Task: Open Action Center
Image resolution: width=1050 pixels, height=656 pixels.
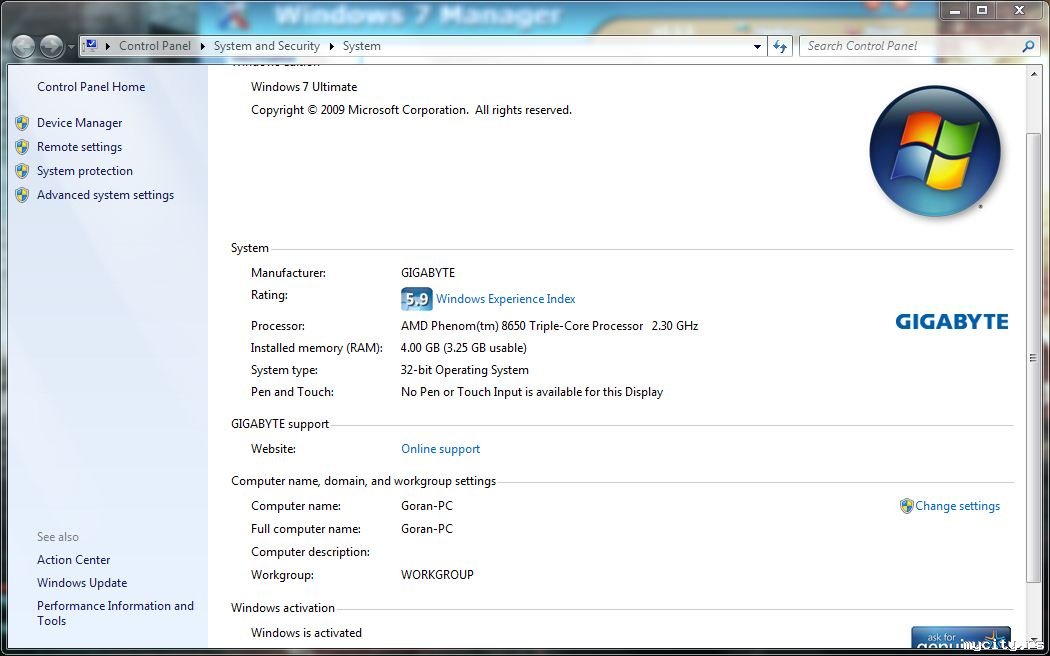Action: click(x=74, y=560)
